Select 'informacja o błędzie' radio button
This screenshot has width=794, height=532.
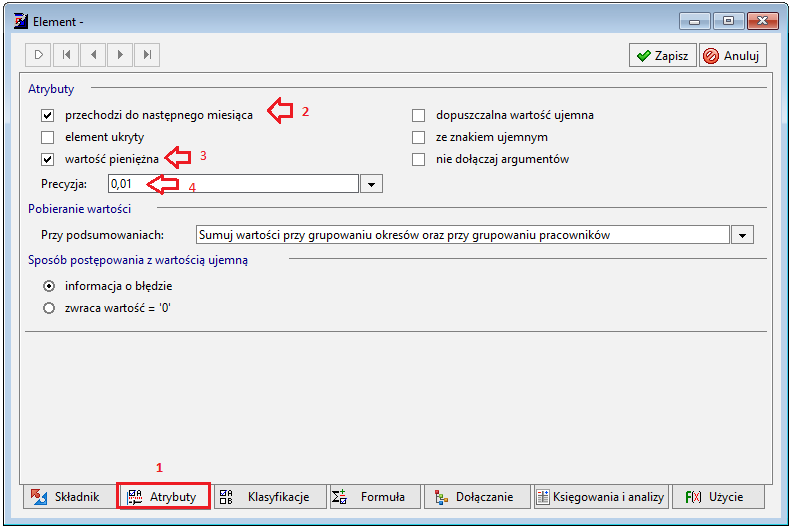[x=49, y=287]
